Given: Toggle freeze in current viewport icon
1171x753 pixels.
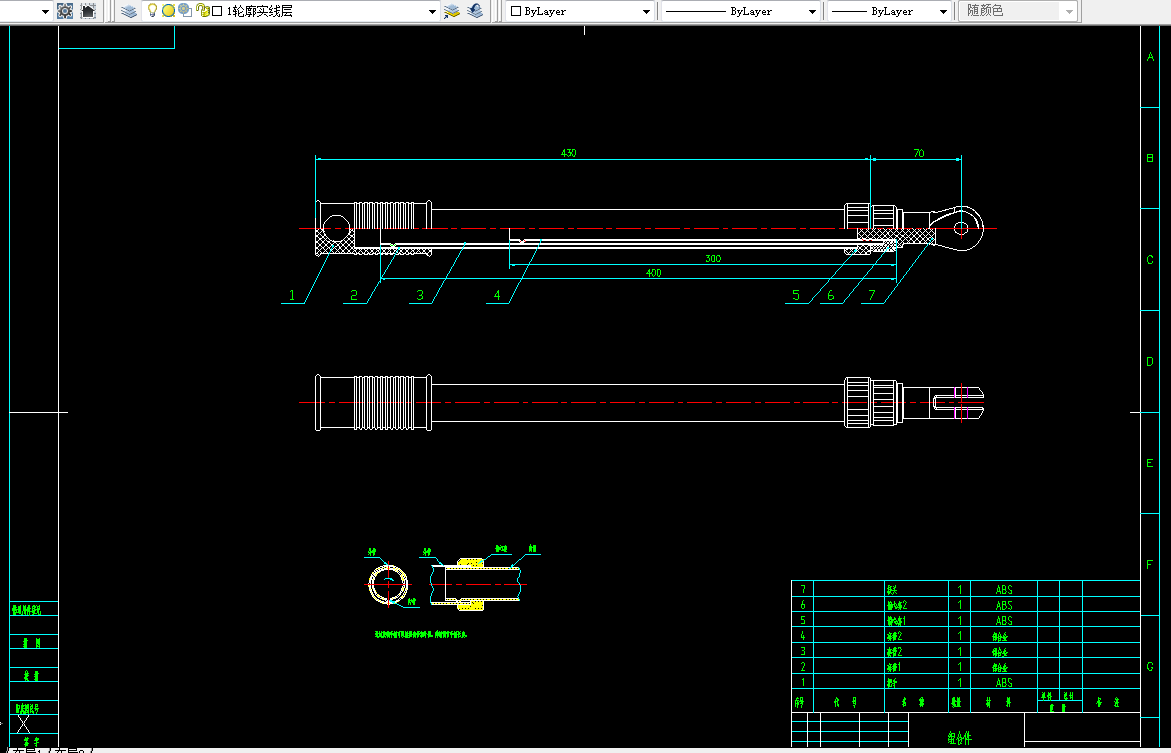Looking at the screenshot, I should click(184, 10).
